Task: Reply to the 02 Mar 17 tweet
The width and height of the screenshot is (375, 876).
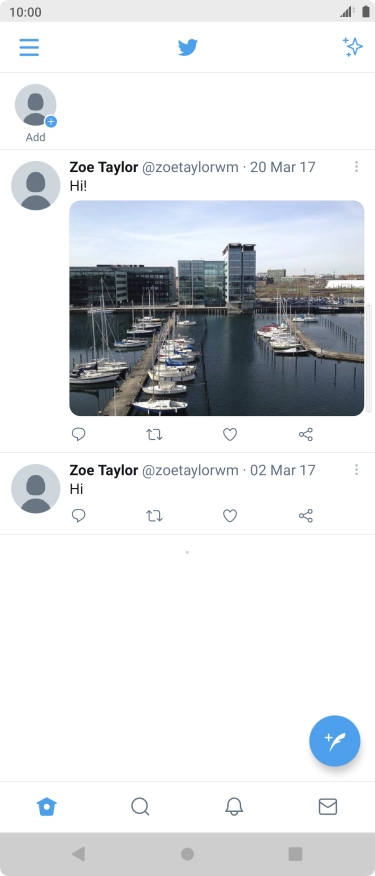Action: pyautogui.click(x=79, y=515)
